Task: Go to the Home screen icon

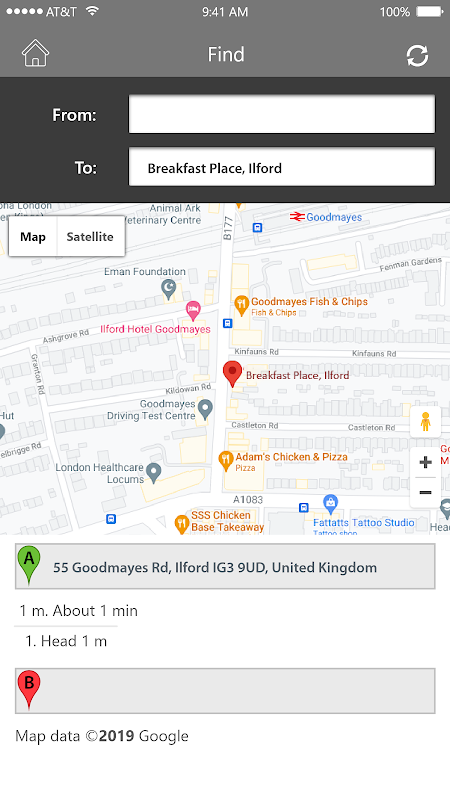Action: pos(35,54)
